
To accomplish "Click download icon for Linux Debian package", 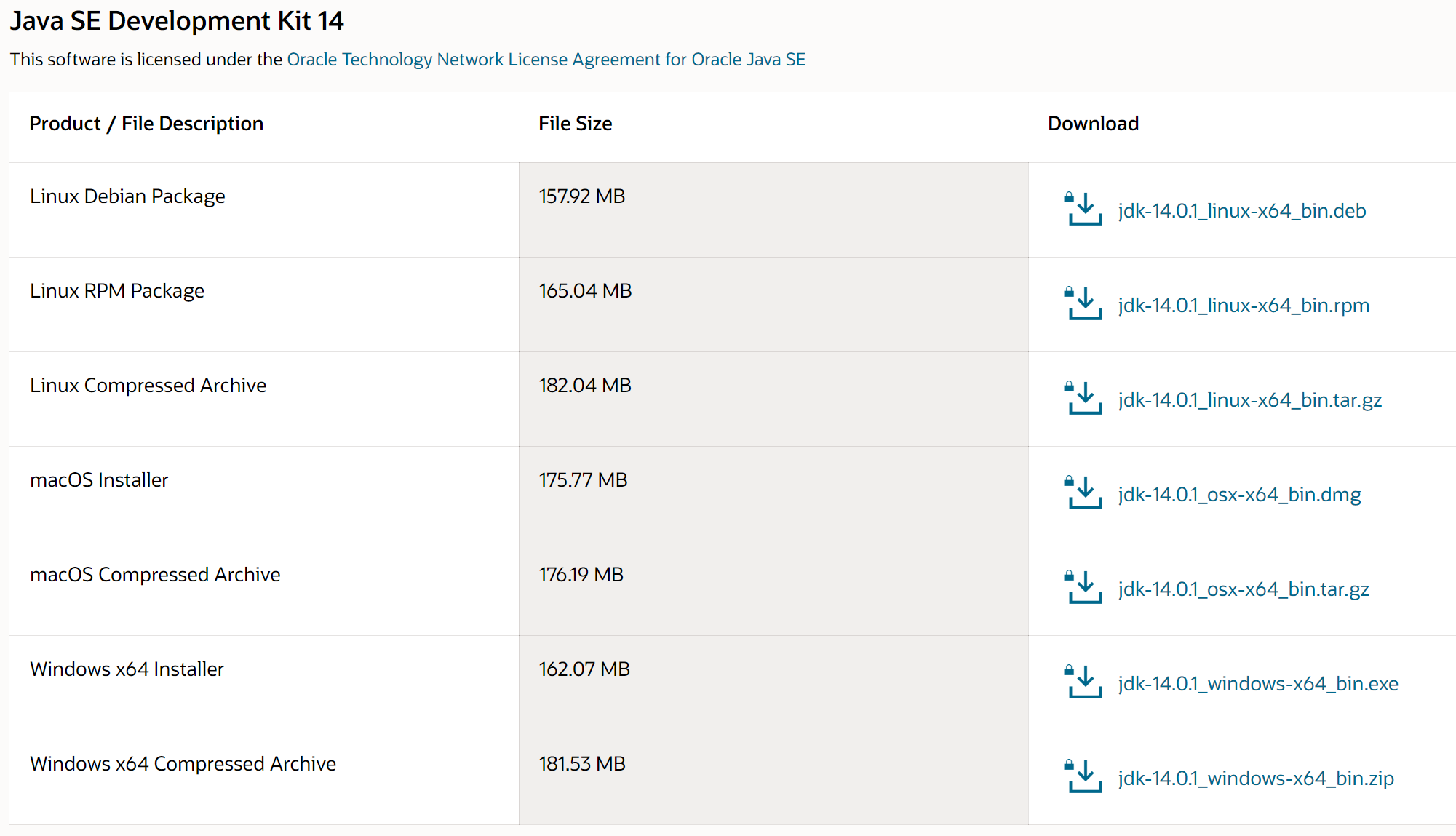I will 1083,210.
